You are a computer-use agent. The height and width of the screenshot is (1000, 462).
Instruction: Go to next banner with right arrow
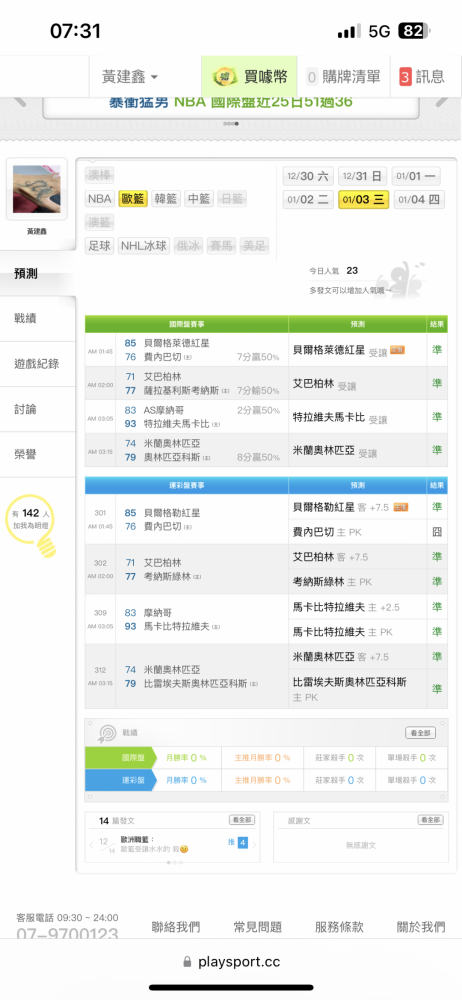(442, 100)
